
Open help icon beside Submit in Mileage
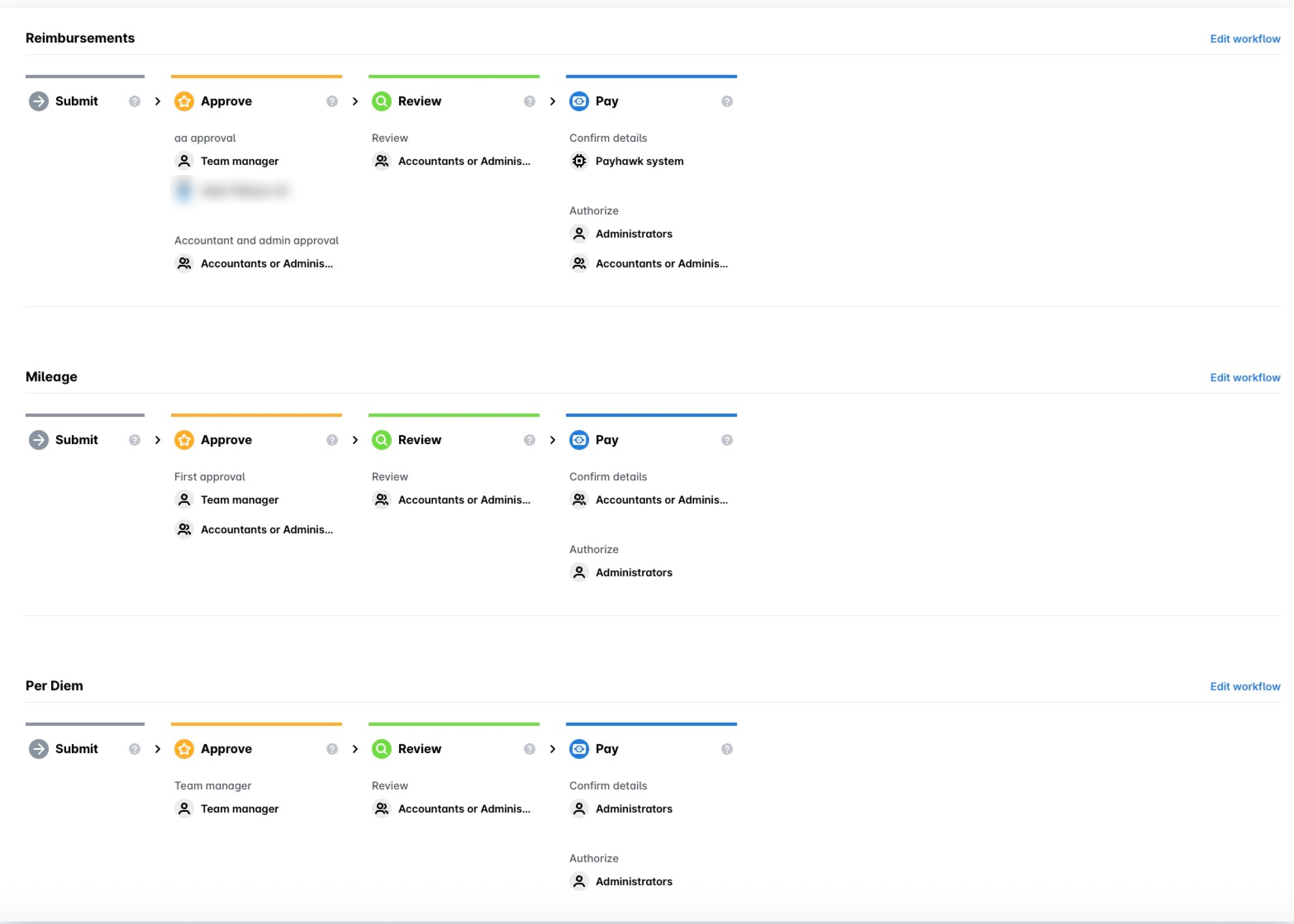134,440
